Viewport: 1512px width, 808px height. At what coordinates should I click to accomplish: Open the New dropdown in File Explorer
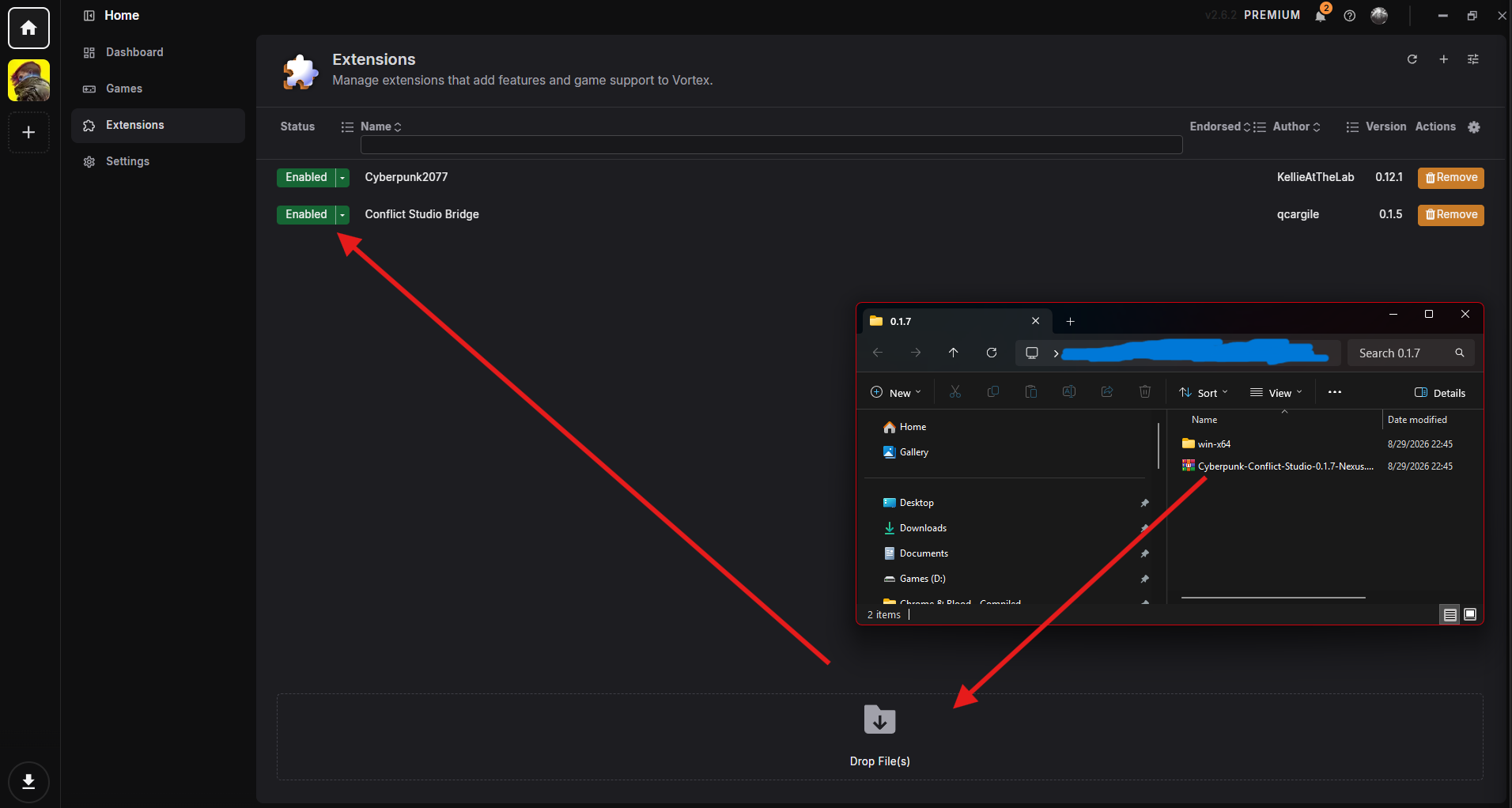pyautogui.click(x=896, y=393)
